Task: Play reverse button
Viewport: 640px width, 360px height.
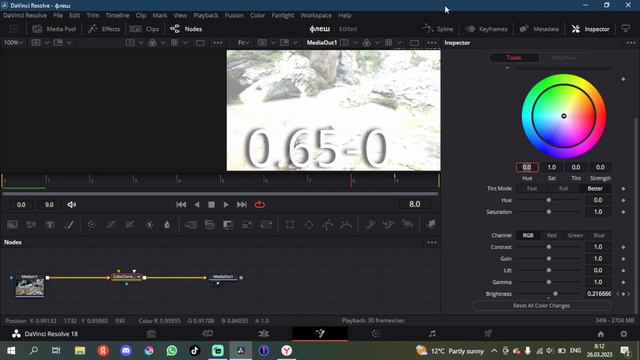Action: point(197,204)
